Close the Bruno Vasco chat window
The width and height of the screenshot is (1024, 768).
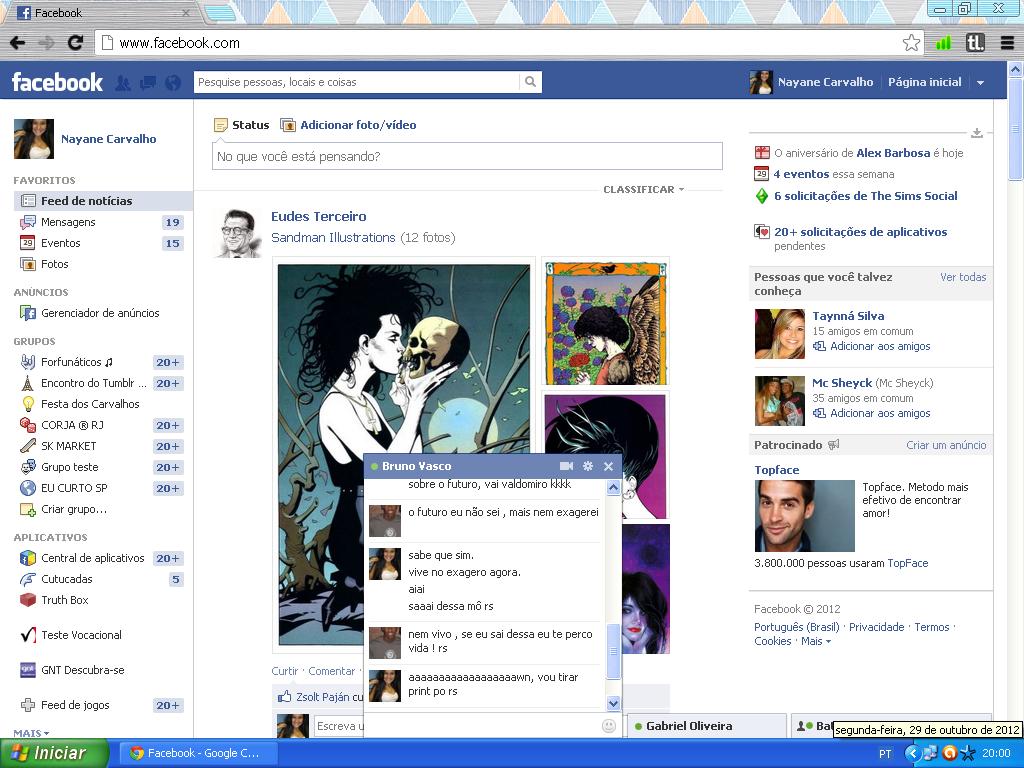pos(608,466)
